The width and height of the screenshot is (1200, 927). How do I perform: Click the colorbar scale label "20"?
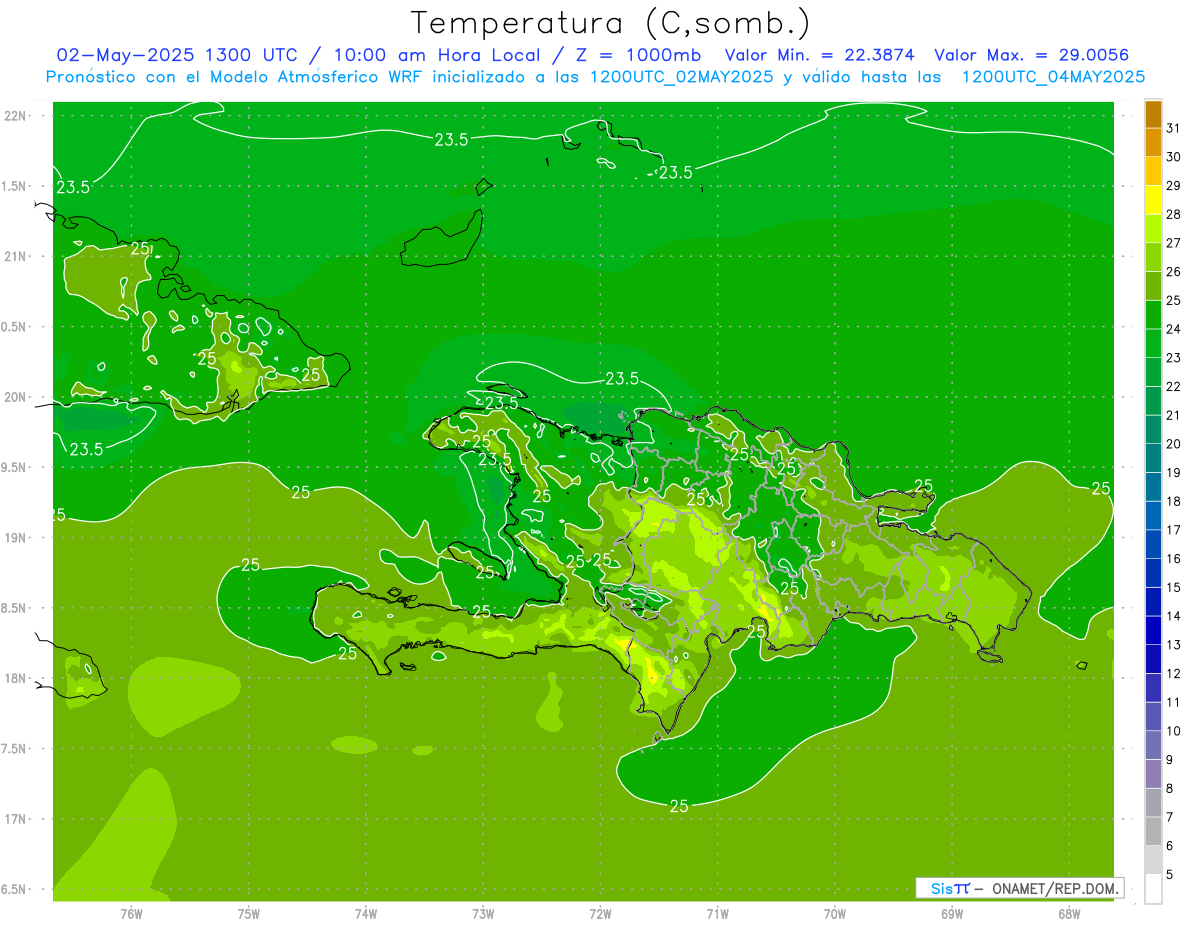(x=1174, y=444)
